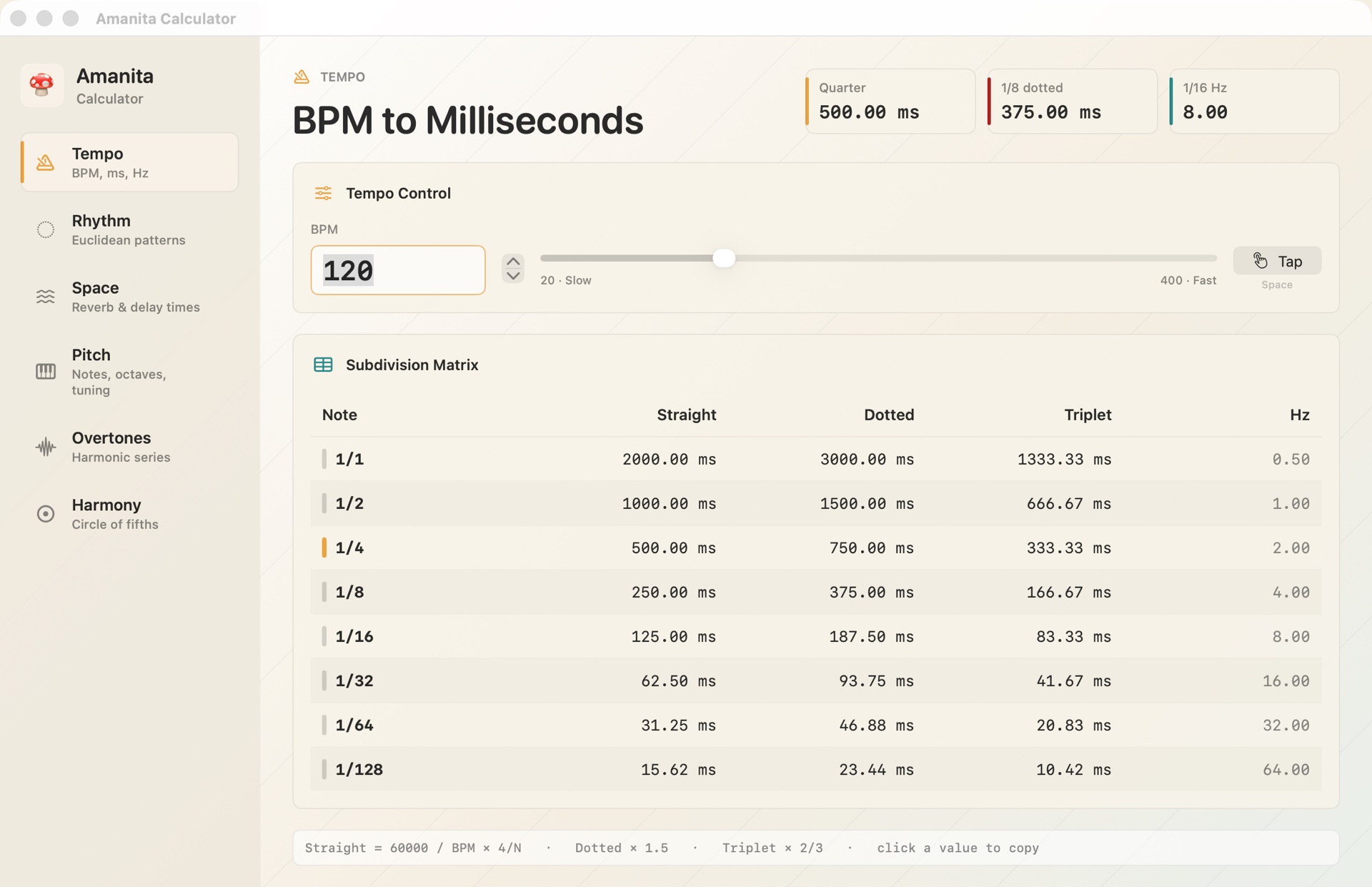The image size is (1372, 887).
Task: Open the Harmony circle of fifths section
Action: coord(129,514)
